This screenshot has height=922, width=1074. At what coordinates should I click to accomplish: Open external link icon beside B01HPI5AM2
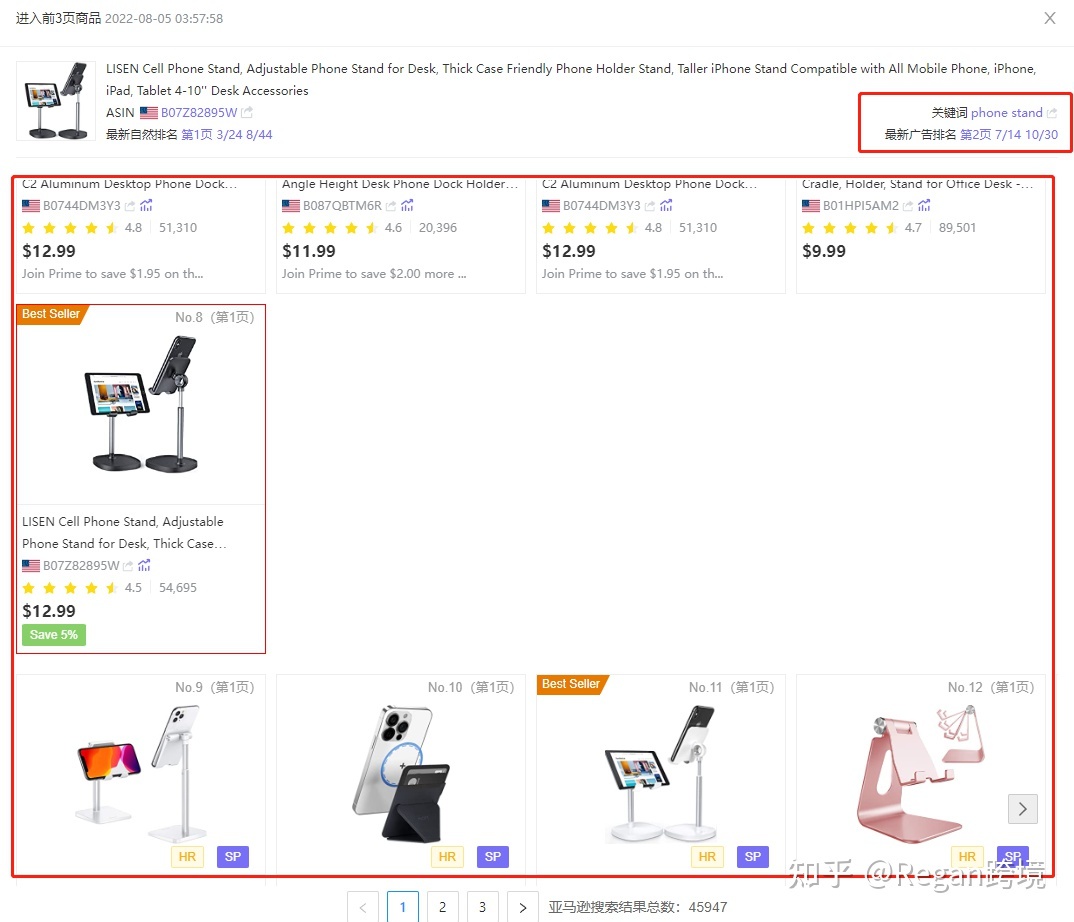[x=908, y=205]
